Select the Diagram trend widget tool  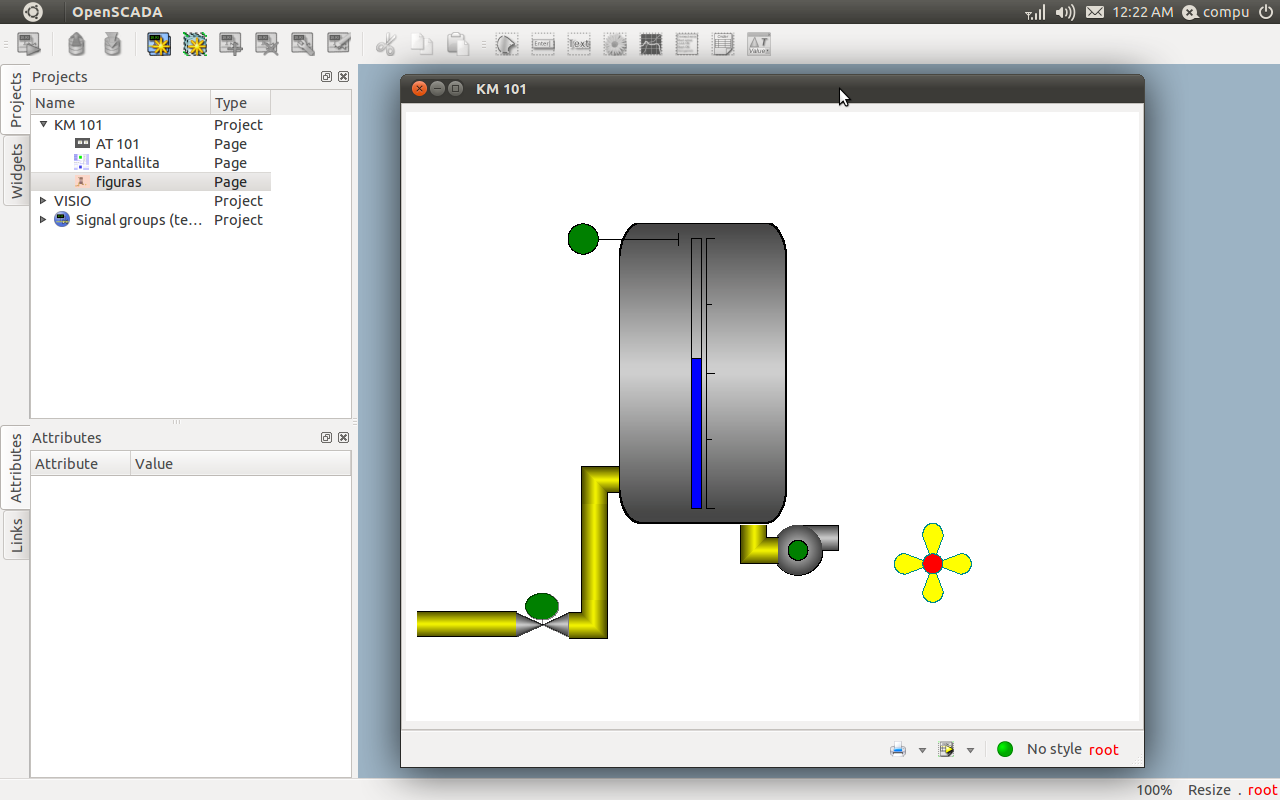coord(651,44)
